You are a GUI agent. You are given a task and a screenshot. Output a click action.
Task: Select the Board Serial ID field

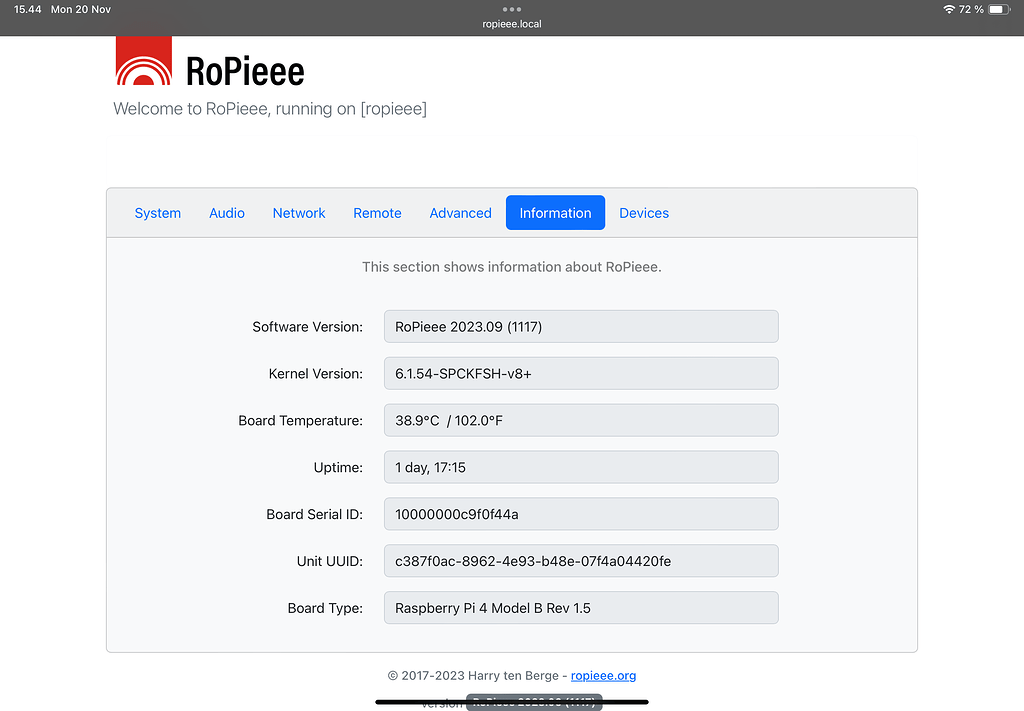[x=580, y=513]
